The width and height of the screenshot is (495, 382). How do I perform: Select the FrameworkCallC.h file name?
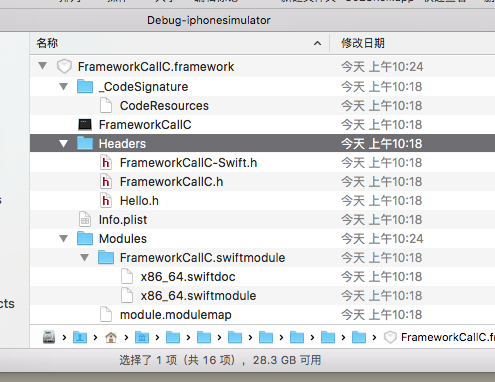click(171, 182)
